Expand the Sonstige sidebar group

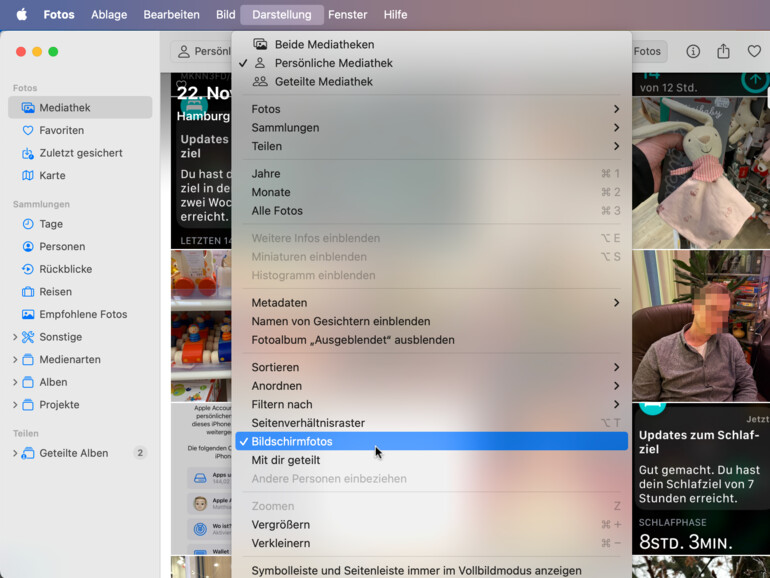tap(15, 337)
